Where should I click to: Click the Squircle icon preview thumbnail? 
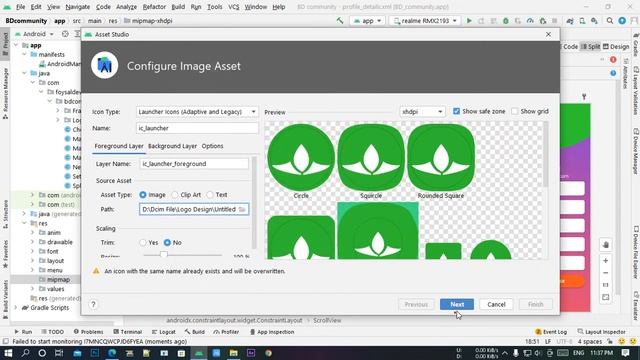(x=371, y=157)
